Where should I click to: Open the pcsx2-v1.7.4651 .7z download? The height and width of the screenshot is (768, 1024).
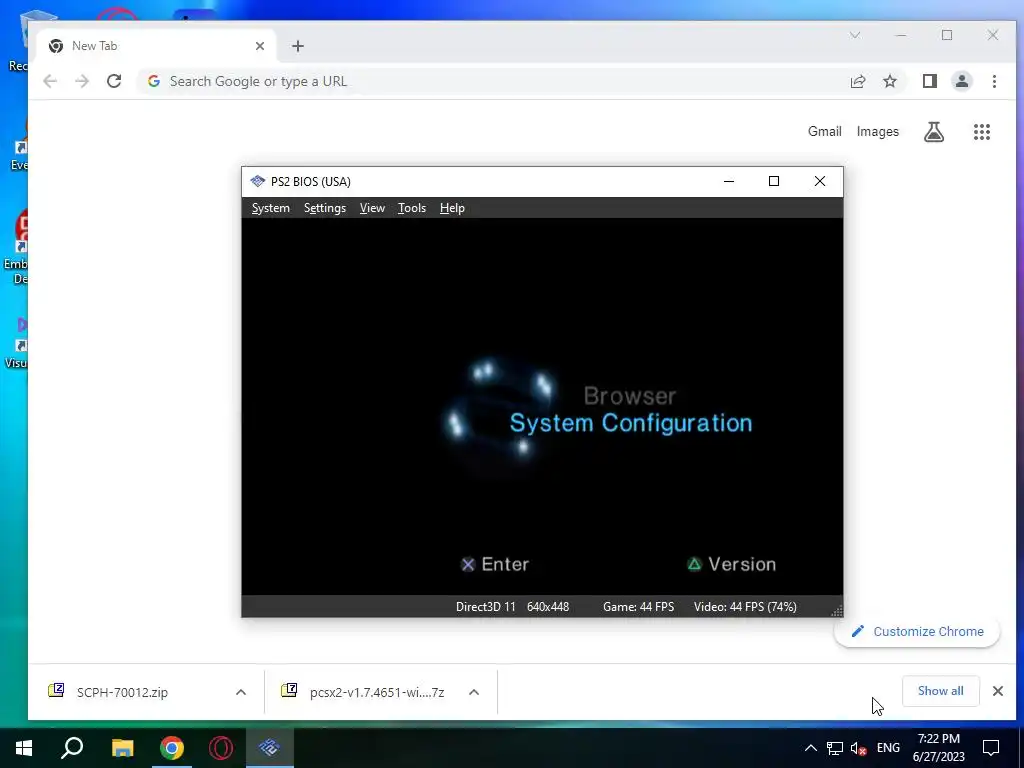[363, 692]
